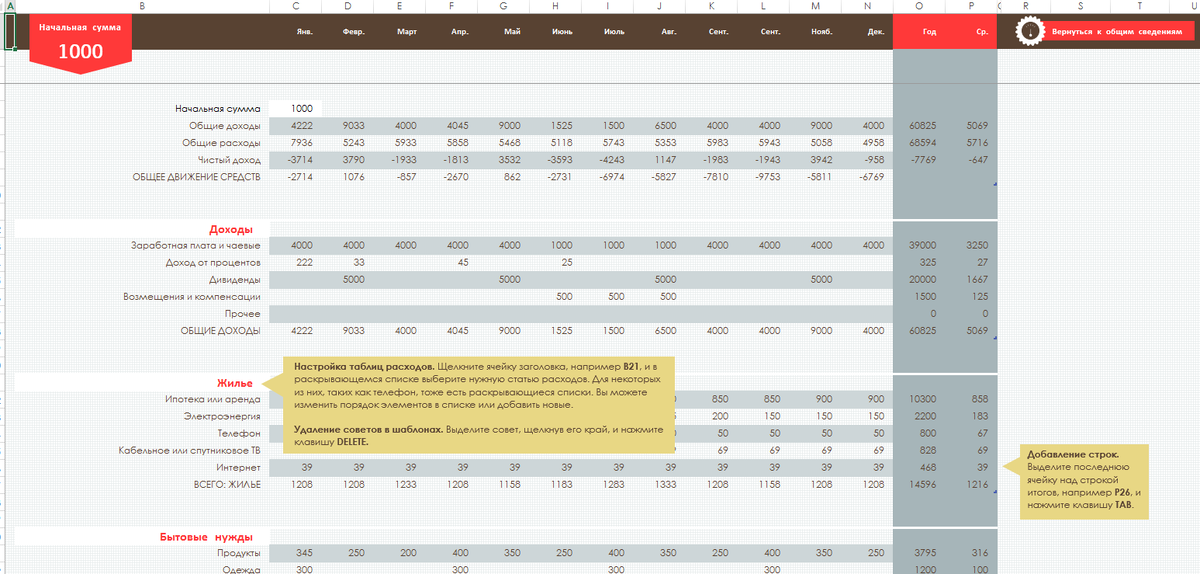This screenshot has height=574, width=1200.
Task: Select the Бытовые нужды heading cell
Action: (140, 536)
